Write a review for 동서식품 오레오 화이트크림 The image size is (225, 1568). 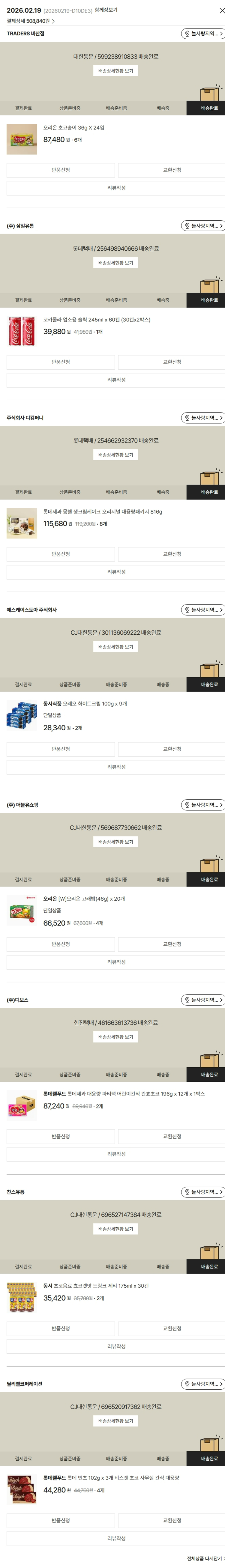pyautogui.click(x=115, y=767)
